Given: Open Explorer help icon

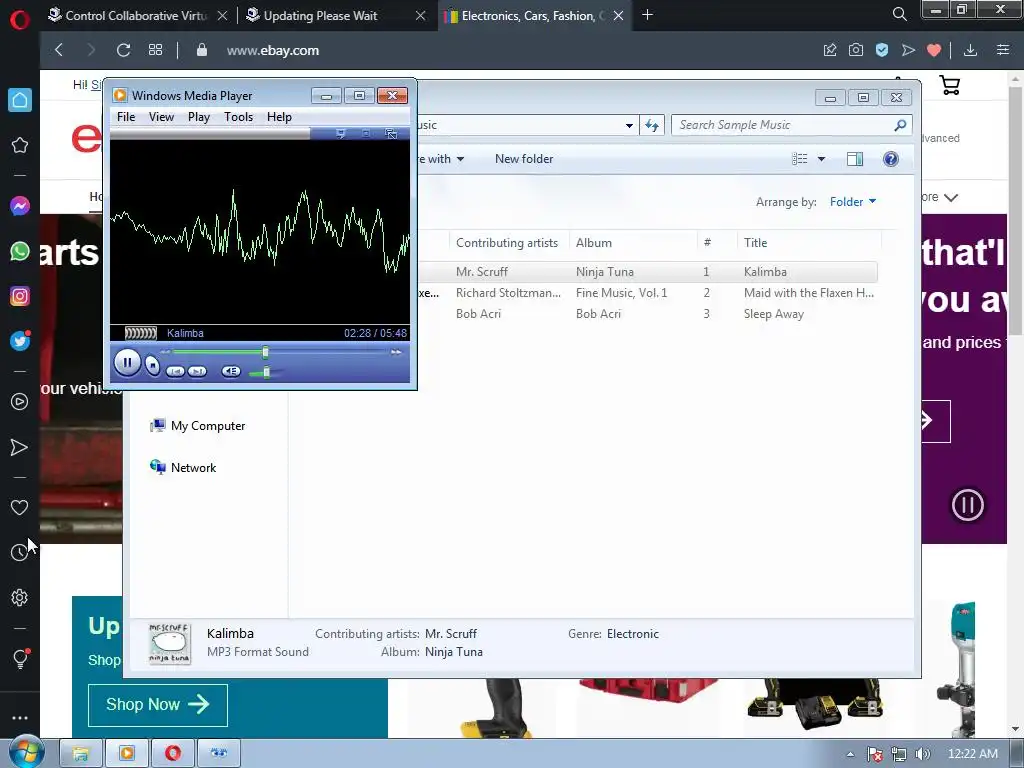Looking at the screenshot, I should coord(891,159).
